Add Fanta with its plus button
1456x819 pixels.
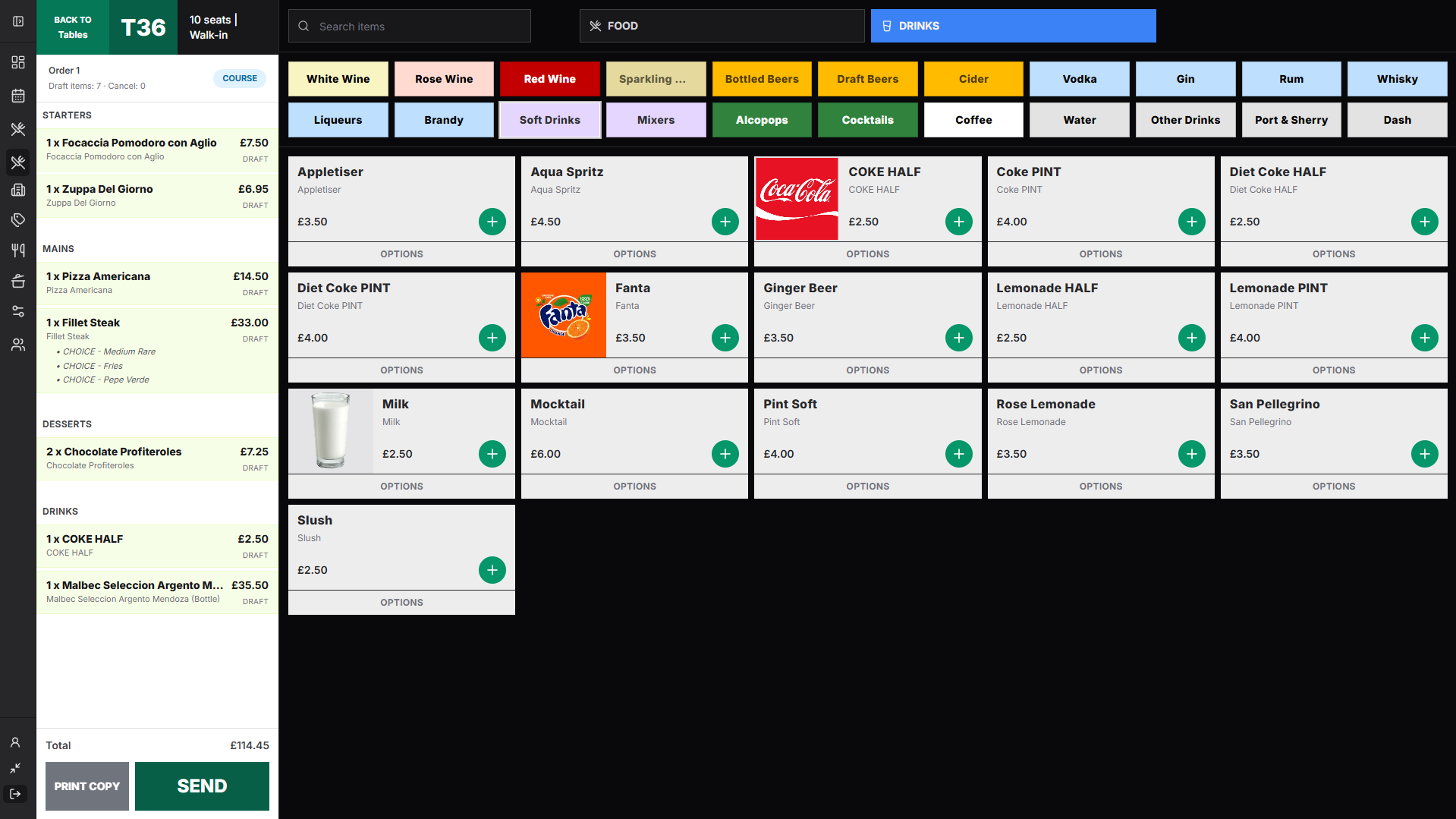click(725, 338)
